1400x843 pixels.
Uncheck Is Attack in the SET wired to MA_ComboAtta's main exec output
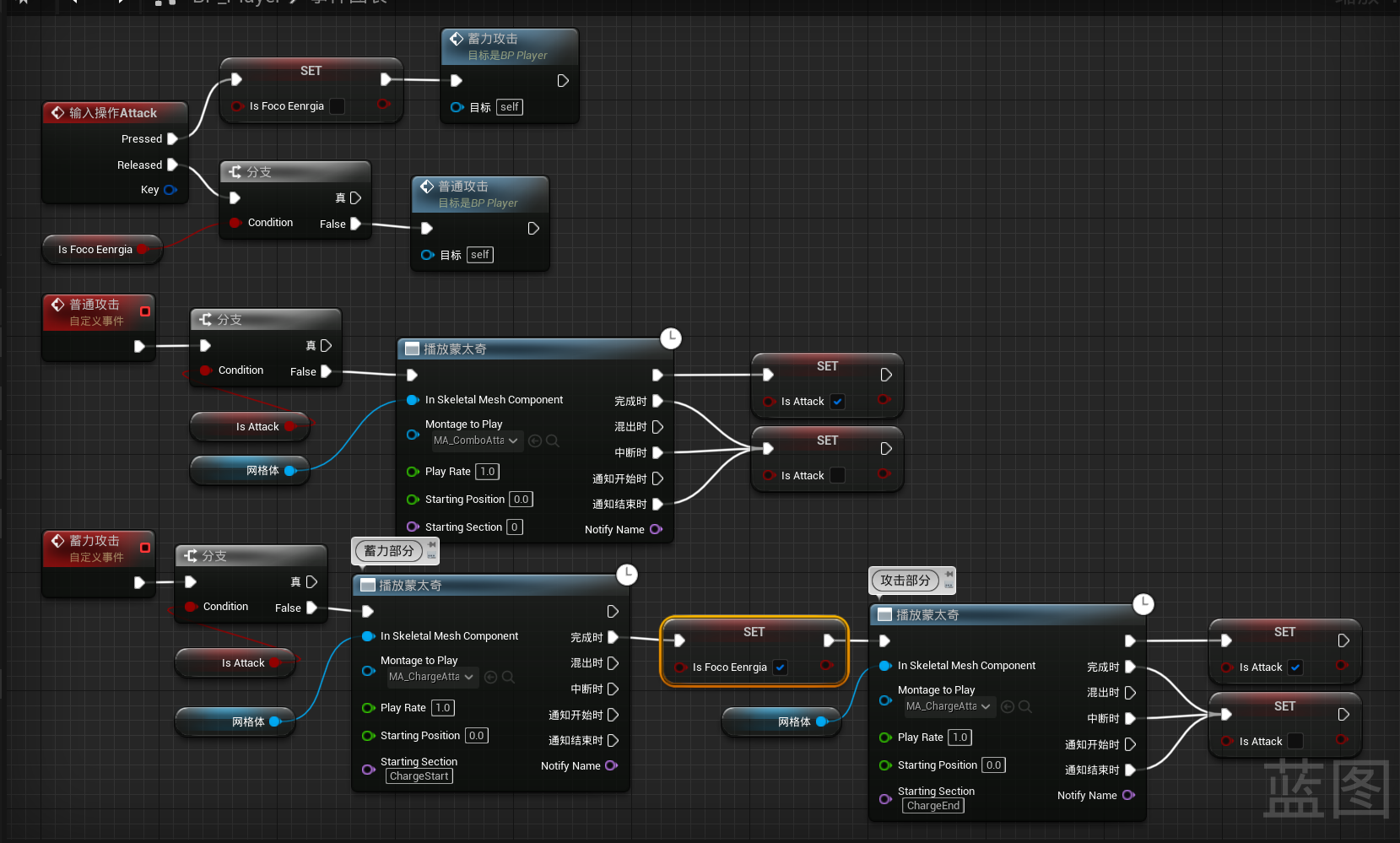coord(837,402)
